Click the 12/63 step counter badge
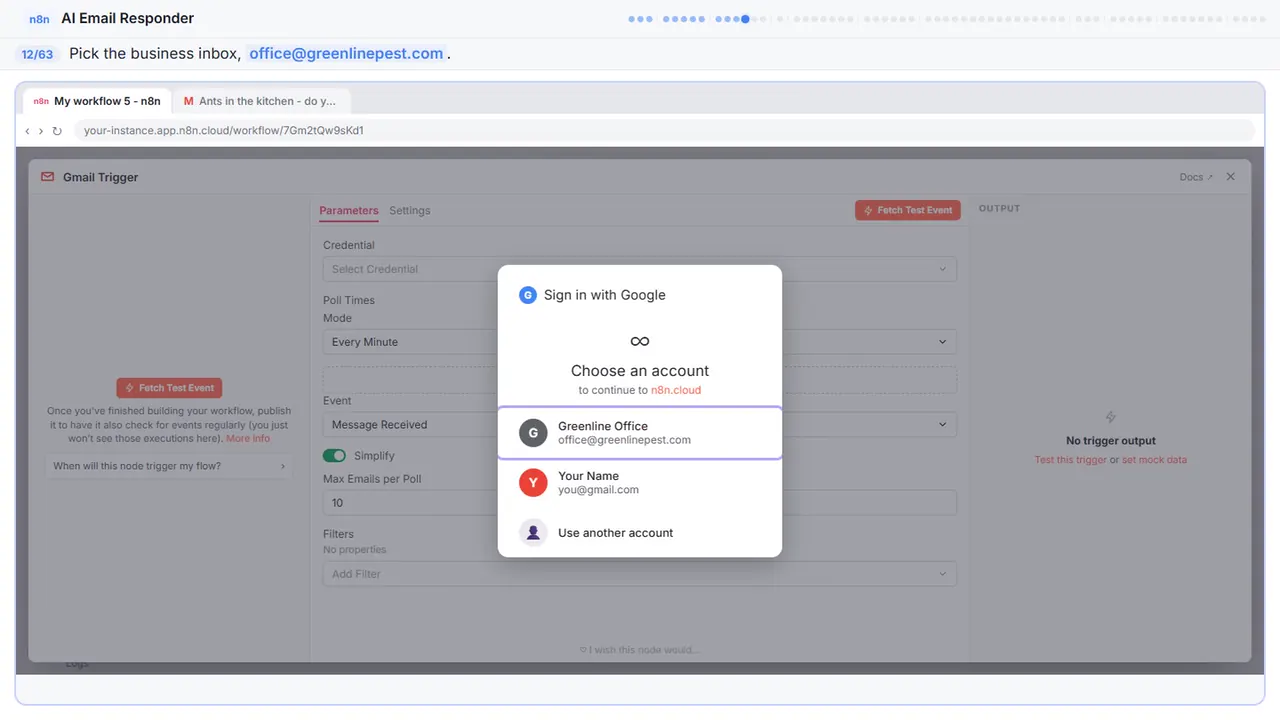 click(x=38, y=54)
